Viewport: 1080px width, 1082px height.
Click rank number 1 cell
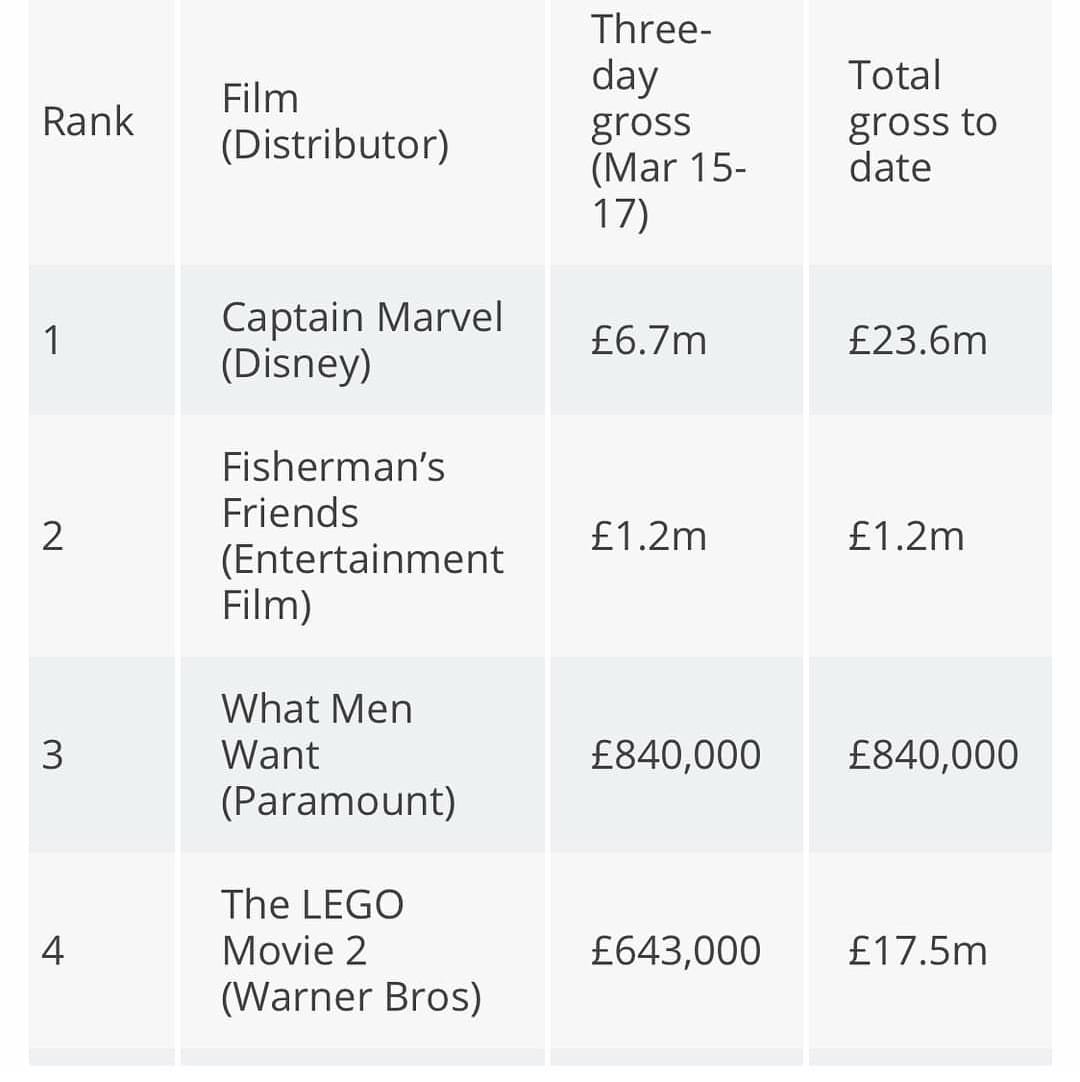[52, 341]
